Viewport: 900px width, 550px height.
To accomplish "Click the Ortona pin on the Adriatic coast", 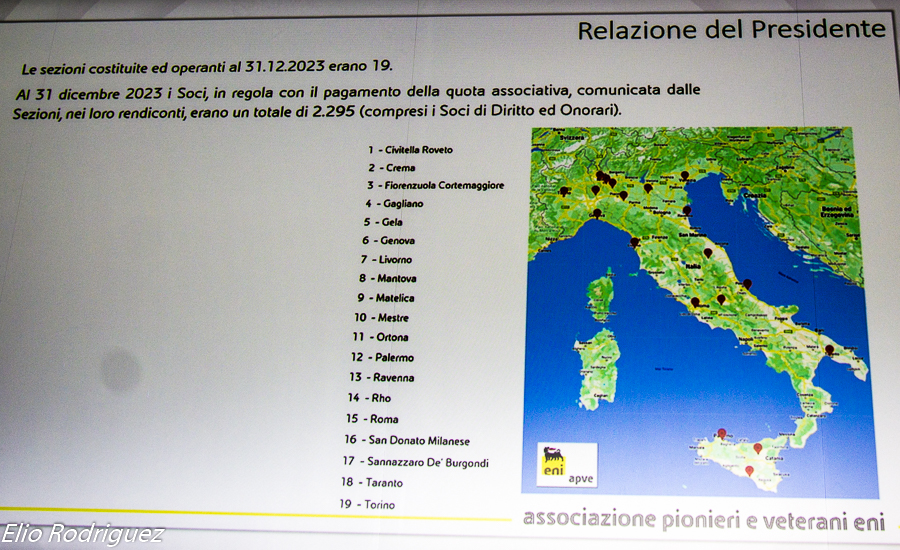I will pyautogui.click(x=747, y=284).
